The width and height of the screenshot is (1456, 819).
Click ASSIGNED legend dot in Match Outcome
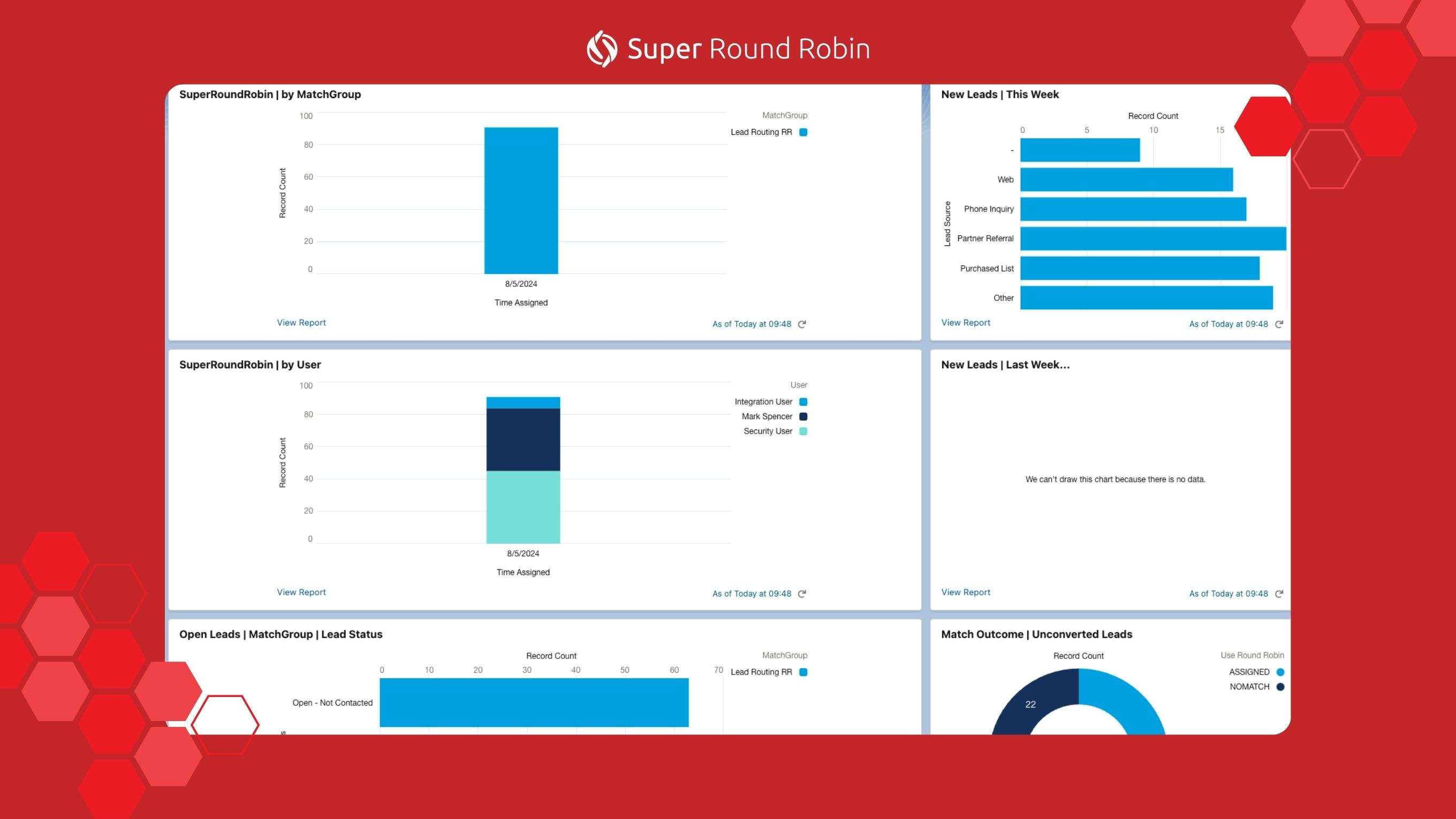[x=1280, y=672]
